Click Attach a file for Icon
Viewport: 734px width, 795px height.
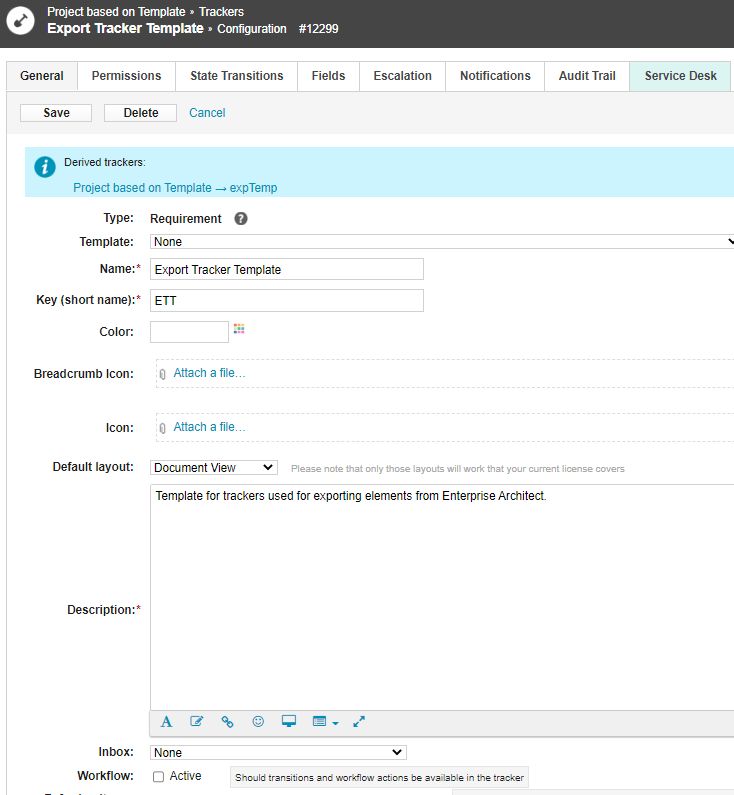click(209, 427)
